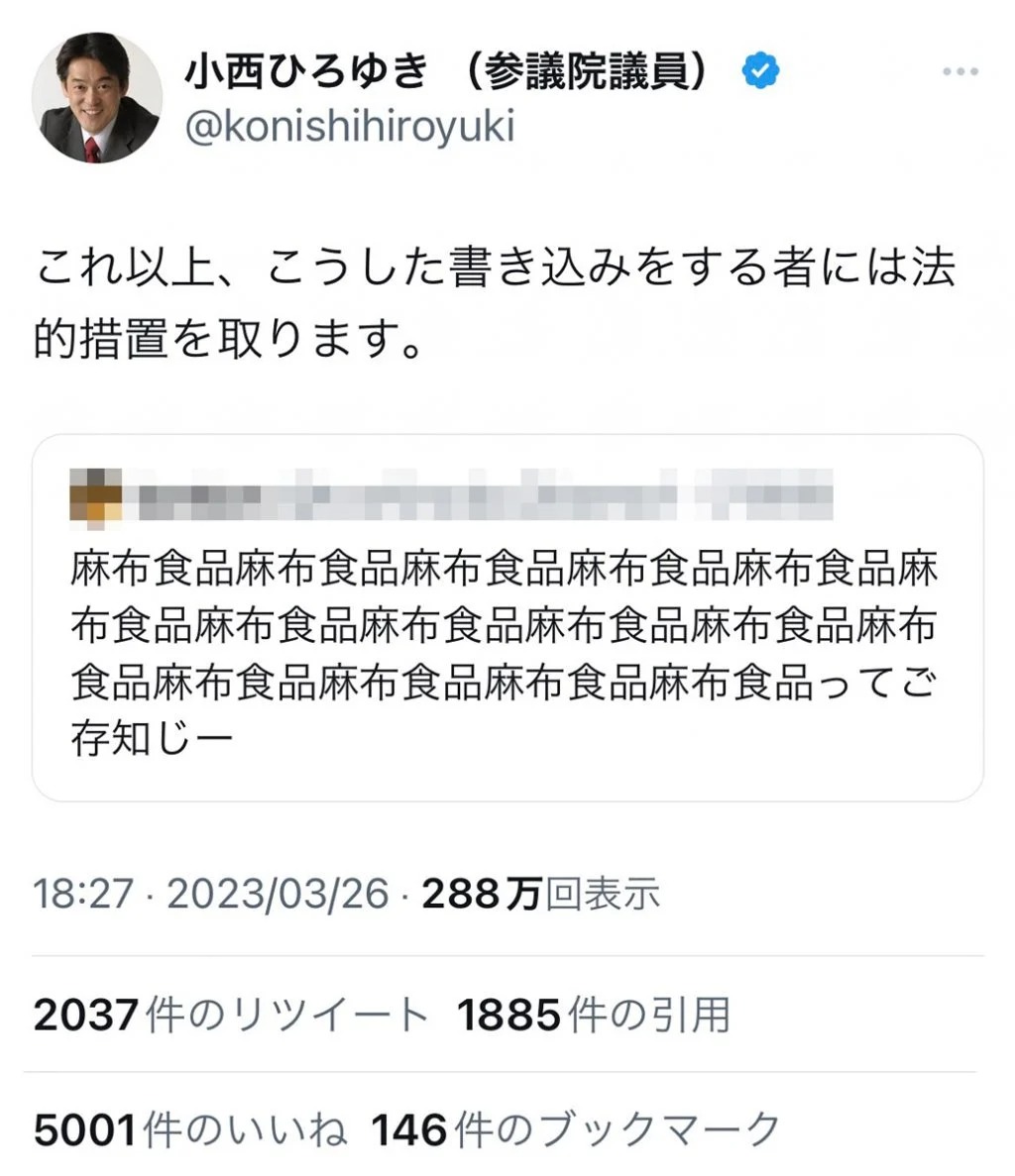Click the 2023/03/26 date
The width and height of the screenshot is (1015, 1176).
[x=278, y=894]
